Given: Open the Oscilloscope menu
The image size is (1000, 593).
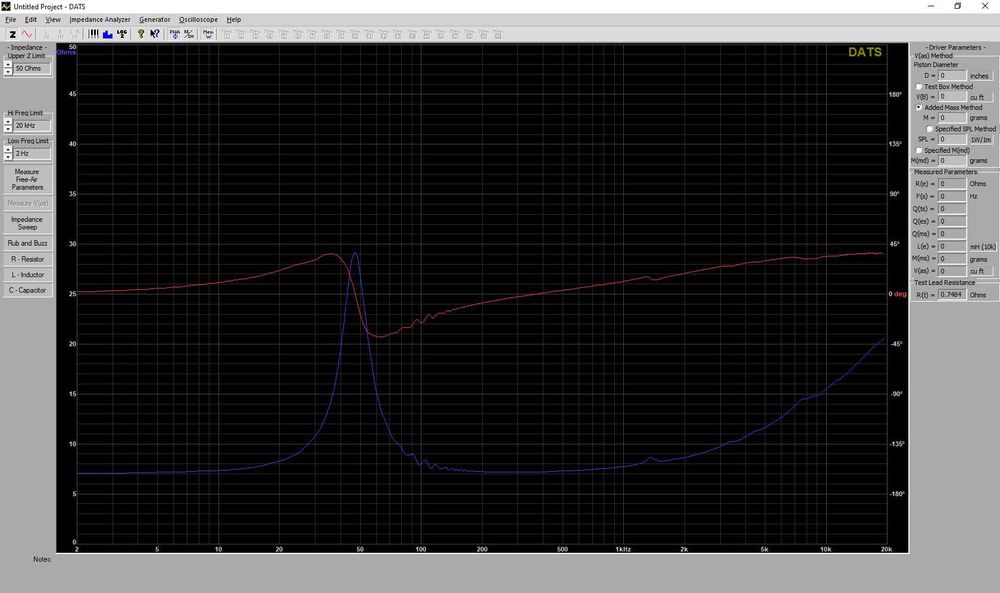Looking at the screenshot, I should (x=198, y=20).
